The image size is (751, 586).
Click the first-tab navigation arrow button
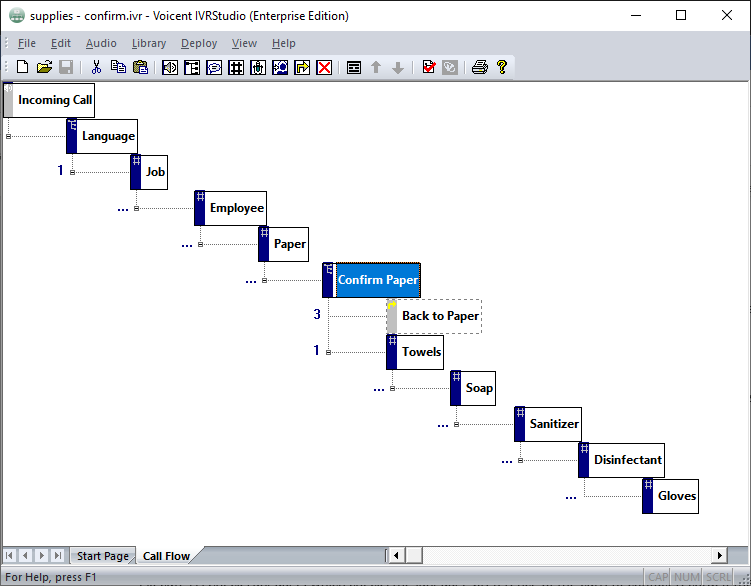tap(10, 555)
